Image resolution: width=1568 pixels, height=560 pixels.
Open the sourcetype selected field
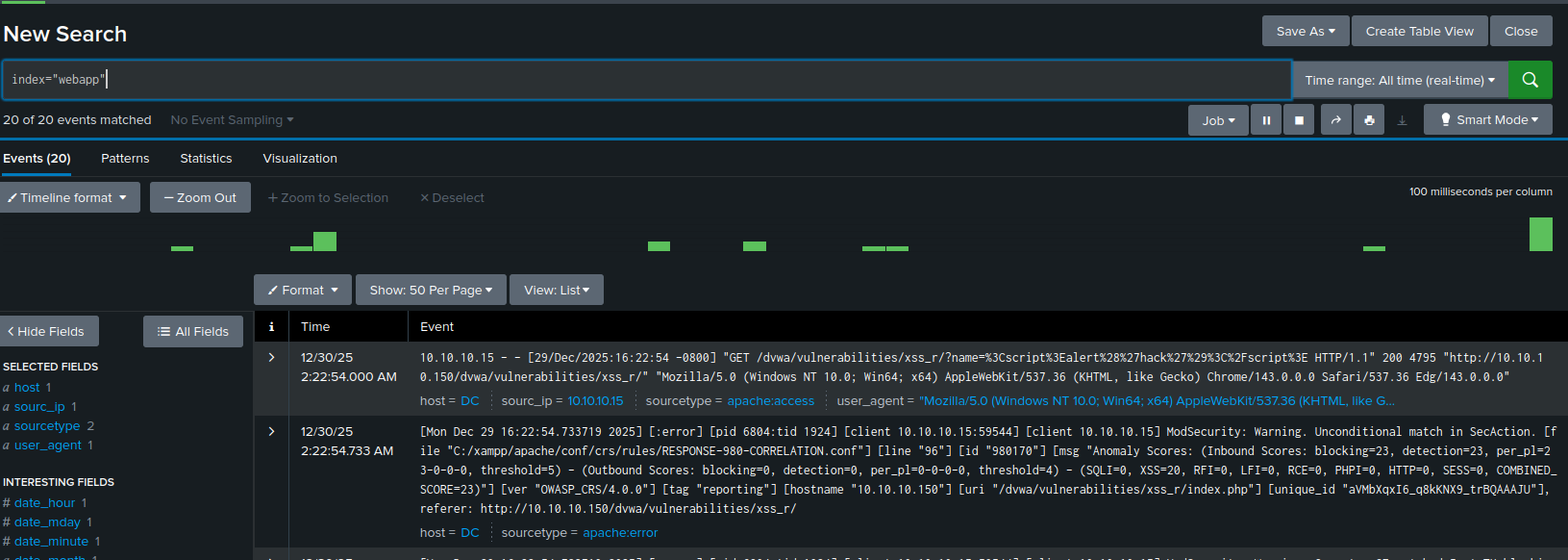click(x=47, y=426)
